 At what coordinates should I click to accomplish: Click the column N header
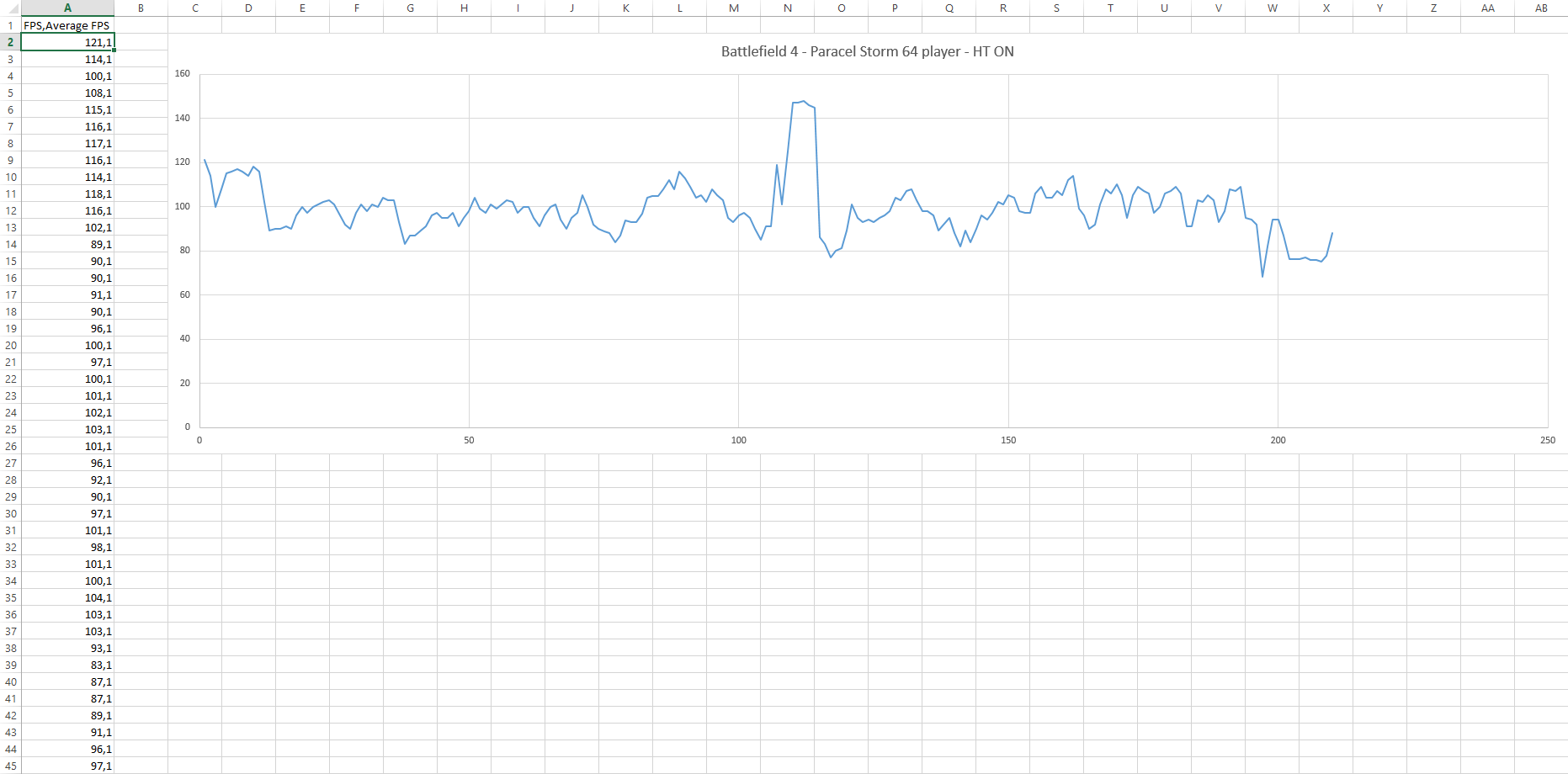[x=787, y=8]
